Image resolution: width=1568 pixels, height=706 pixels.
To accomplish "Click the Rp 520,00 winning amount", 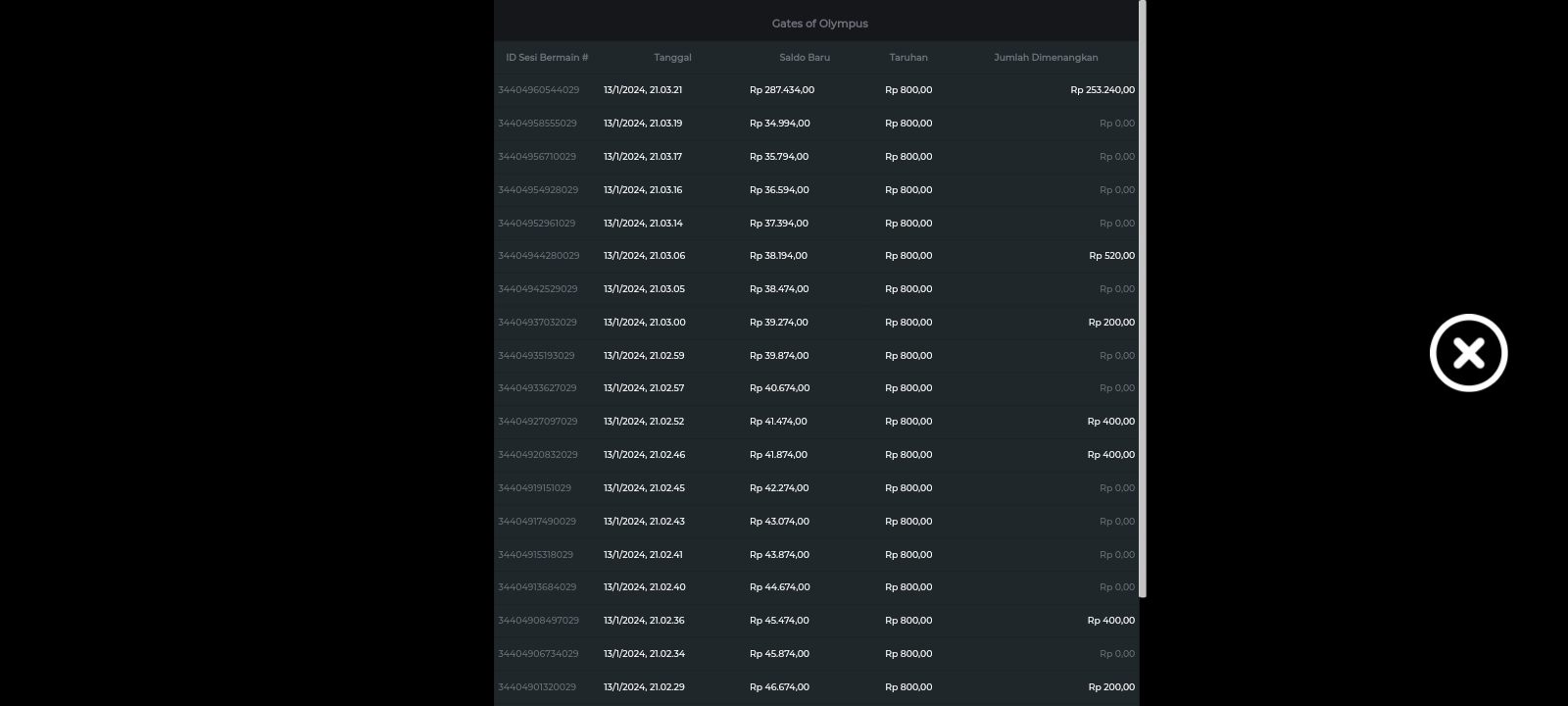I will click(1111, 256).
